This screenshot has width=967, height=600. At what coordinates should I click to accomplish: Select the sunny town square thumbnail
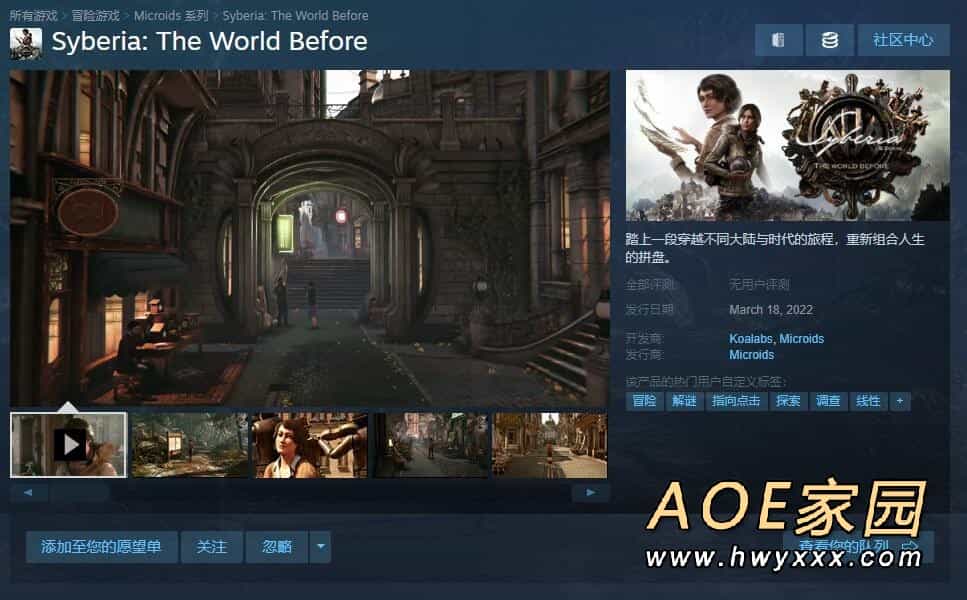pyautogui.click(x=549, y=445)
